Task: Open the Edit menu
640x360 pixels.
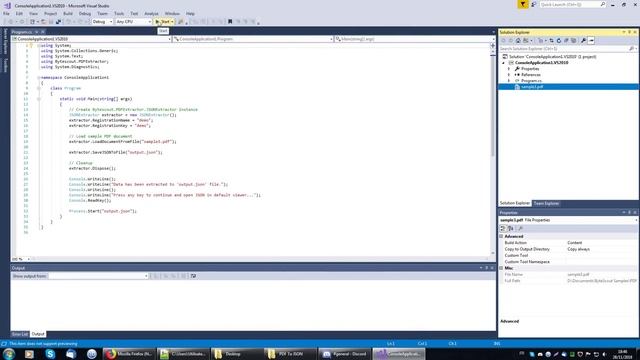Action: 19,13
